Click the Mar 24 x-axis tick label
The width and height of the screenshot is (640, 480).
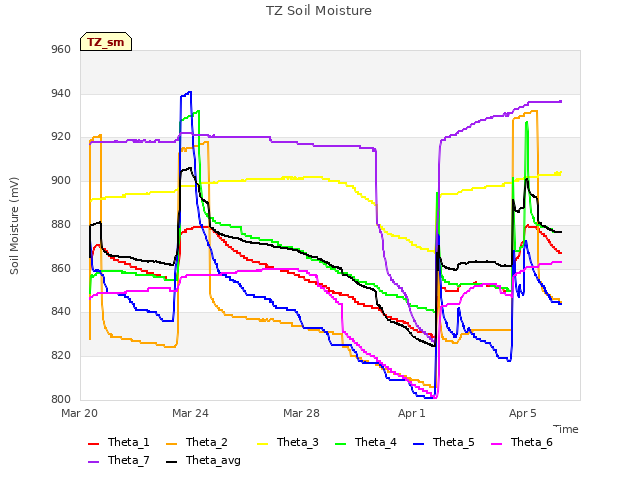click(x=190, y=413)
